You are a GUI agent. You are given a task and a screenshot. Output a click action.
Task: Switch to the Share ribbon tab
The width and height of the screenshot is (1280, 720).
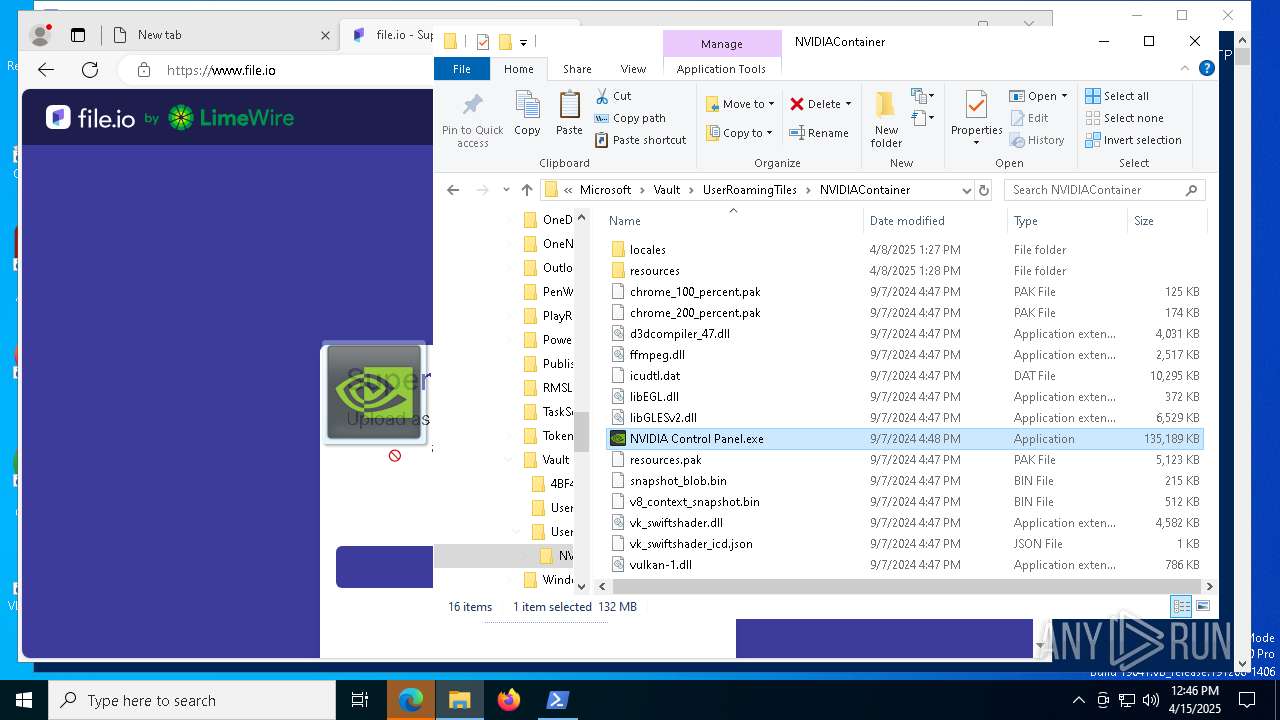click(577, 69)
